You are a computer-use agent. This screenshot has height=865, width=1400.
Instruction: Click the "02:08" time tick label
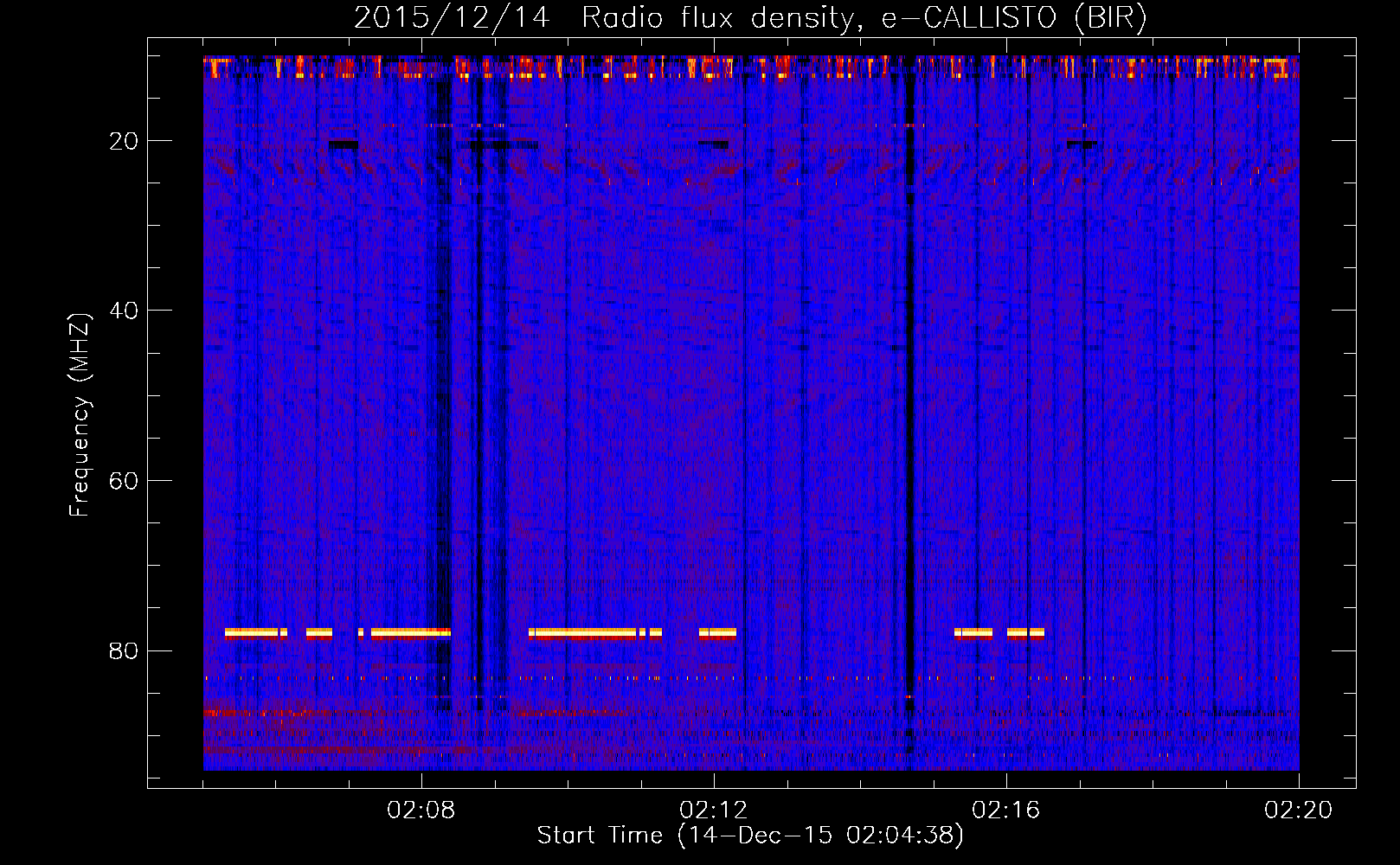[421, 811]
